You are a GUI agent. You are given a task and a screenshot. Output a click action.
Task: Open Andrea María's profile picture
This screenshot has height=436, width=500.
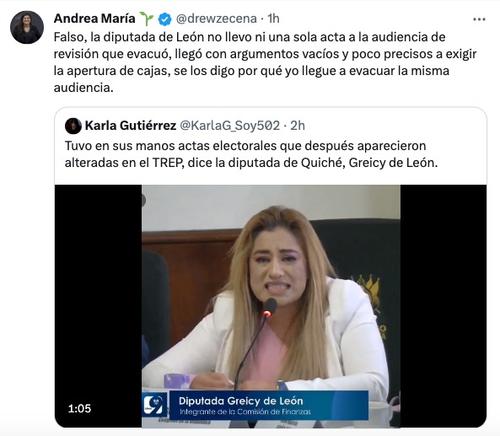[x=27, y=27]
